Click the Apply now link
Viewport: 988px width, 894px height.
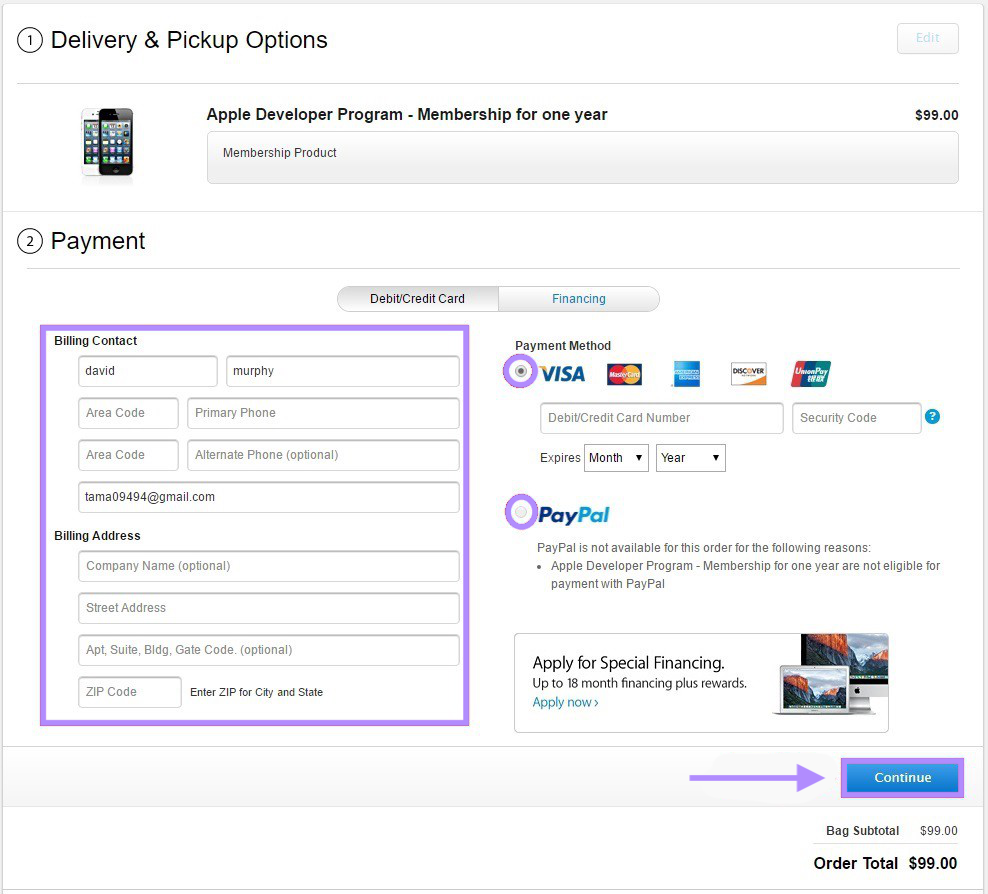[566, 702]
